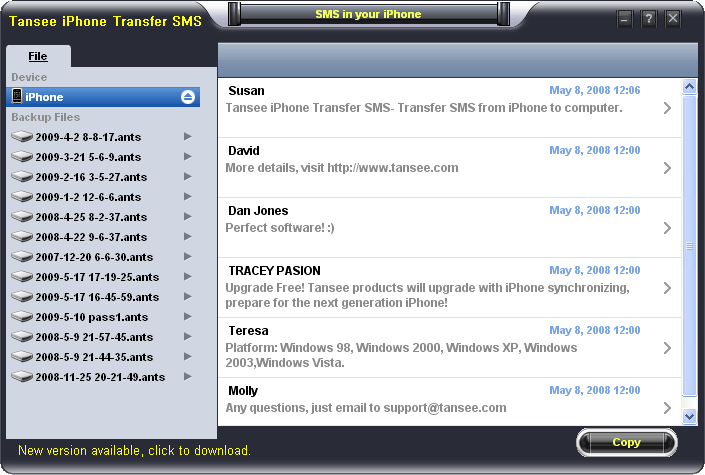Image resolution: width=705 pixels, height=475 pixels.
Task: Open the File tab
Action: (38, 56)
